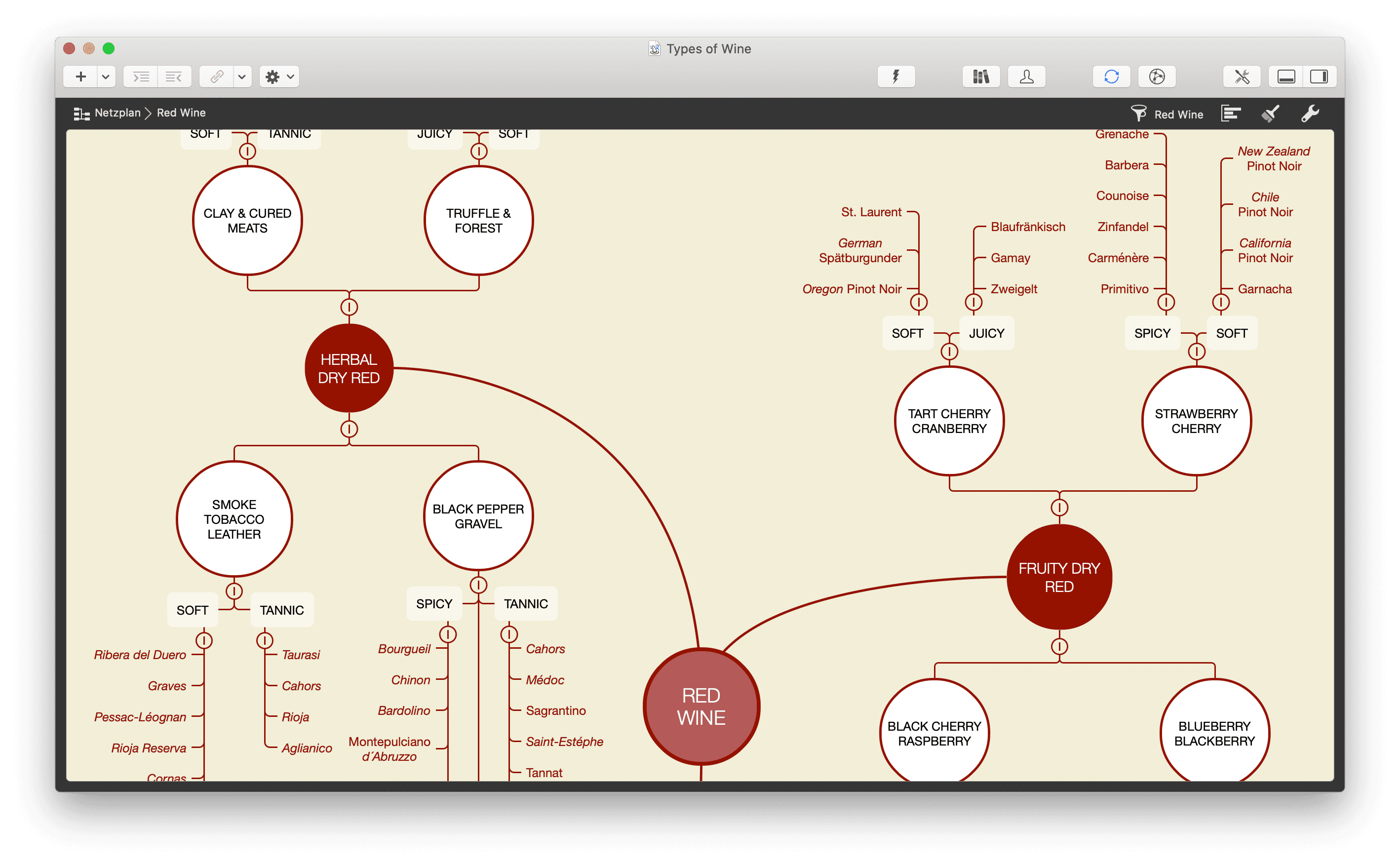Select the RED WINE root node
1400x865 pixels.
click(700, 707)
